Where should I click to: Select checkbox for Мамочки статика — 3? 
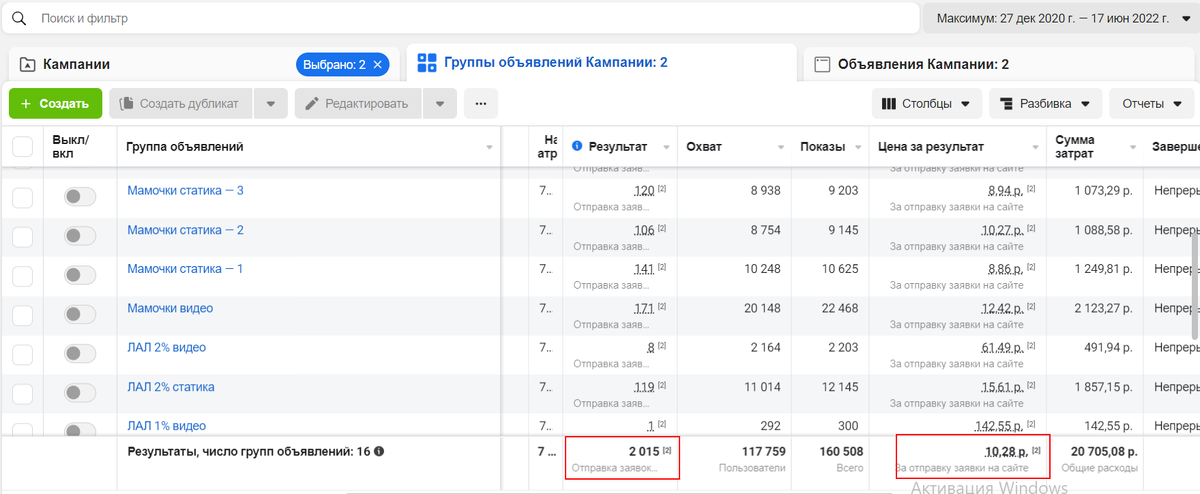22,198
